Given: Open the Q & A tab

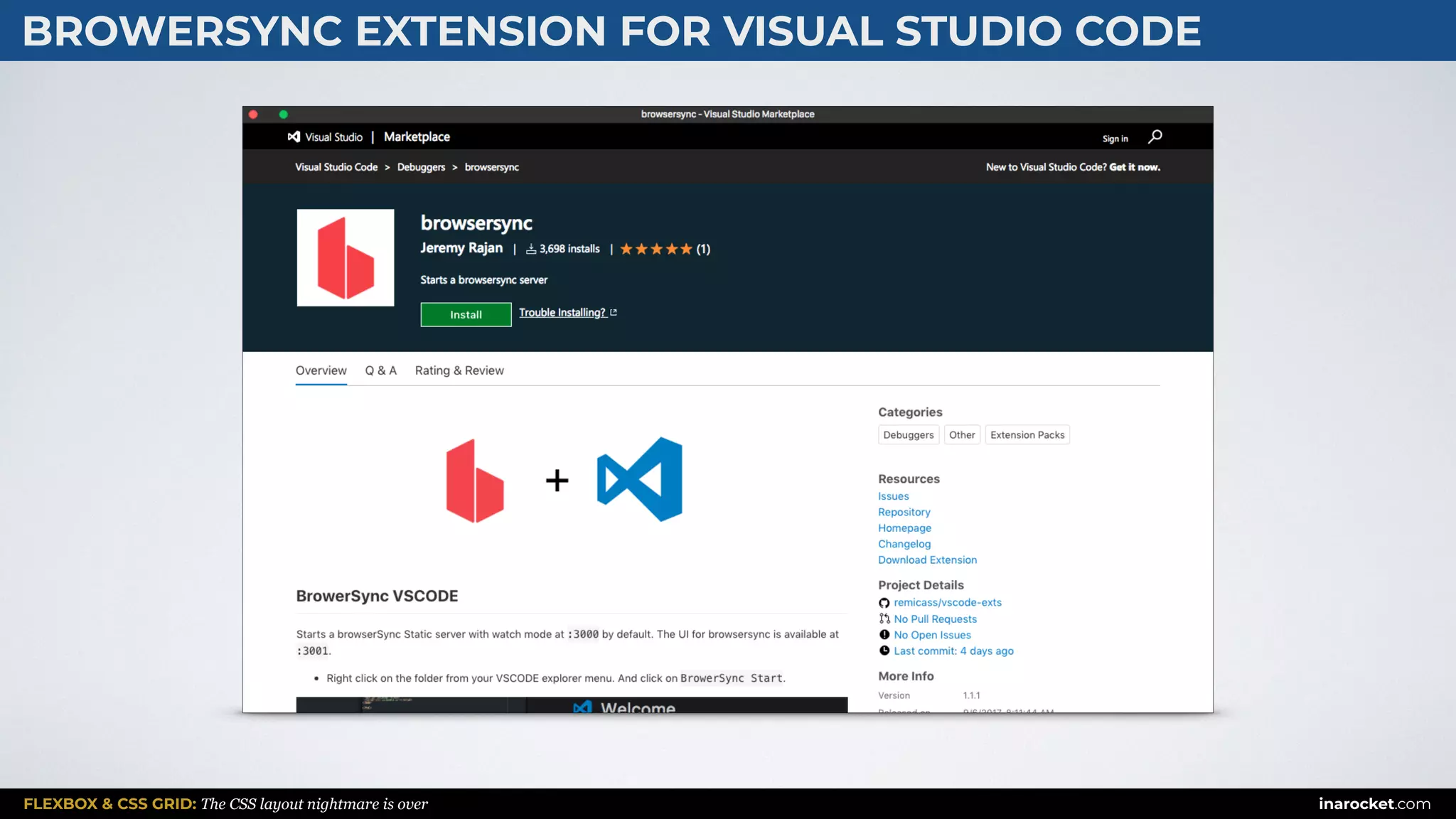Looking at the screenshot, I should pos(380,370).
